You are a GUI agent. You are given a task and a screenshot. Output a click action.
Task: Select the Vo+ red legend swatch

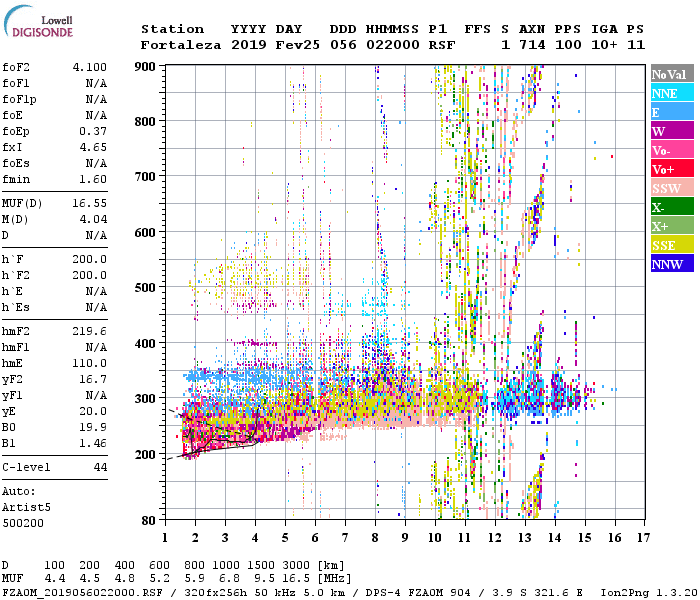(672, 169)
